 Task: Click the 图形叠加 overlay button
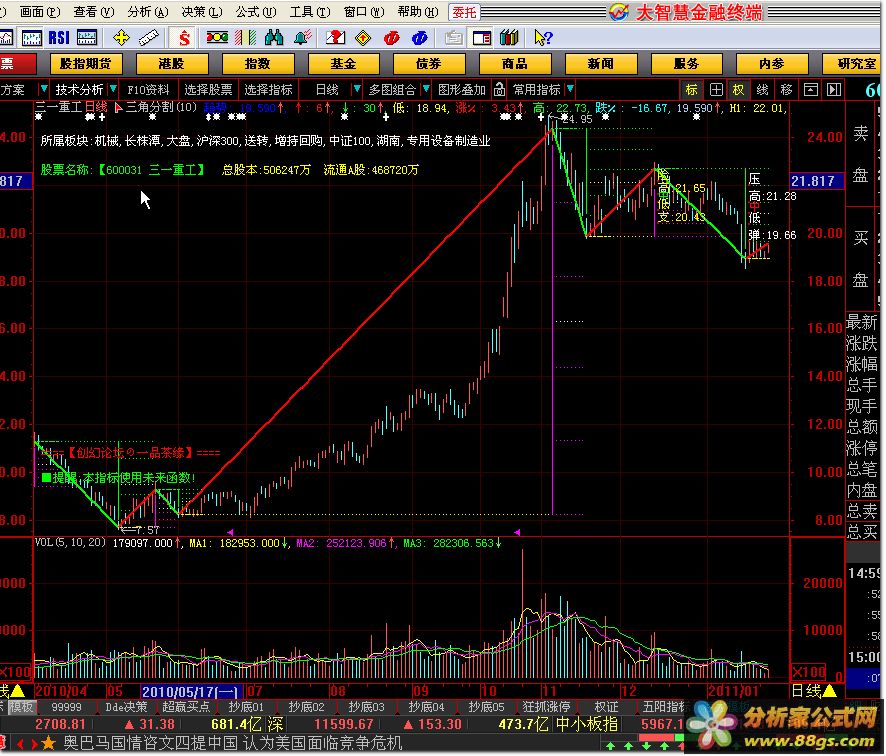tap(462, 89)
